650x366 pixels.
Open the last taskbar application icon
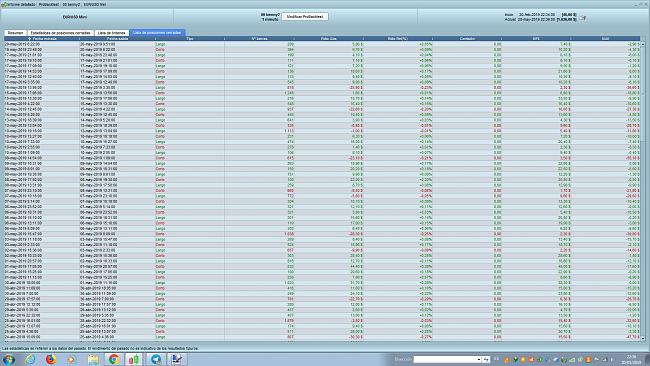tap(177, 359)
